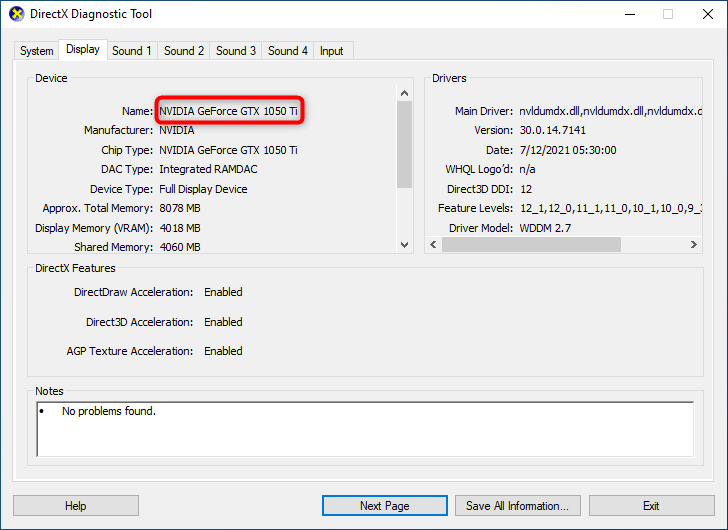The width and height of the screenshot is (728, 530).
Task: Click WHQL Logo'd value n/a
Action: click(x=527, y=169)
